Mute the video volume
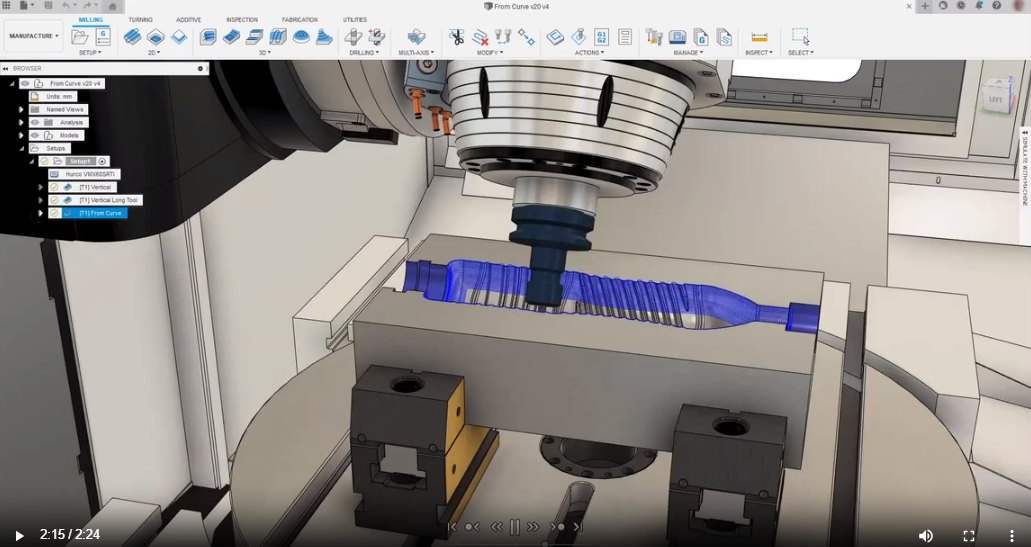 tap(926, 536)
